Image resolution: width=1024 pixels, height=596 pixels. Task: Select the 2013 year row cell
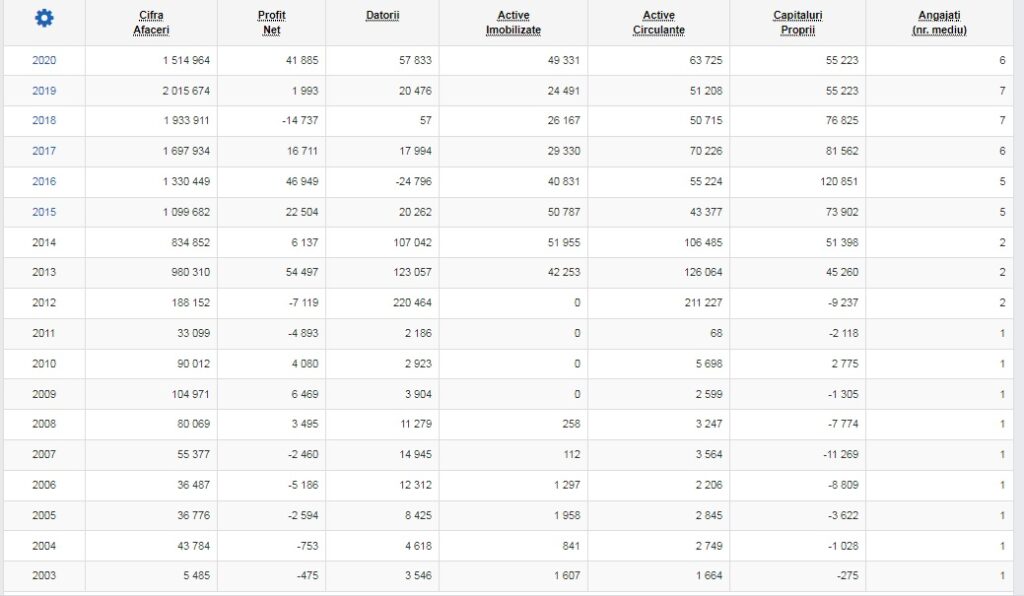[x=44, y=272]
